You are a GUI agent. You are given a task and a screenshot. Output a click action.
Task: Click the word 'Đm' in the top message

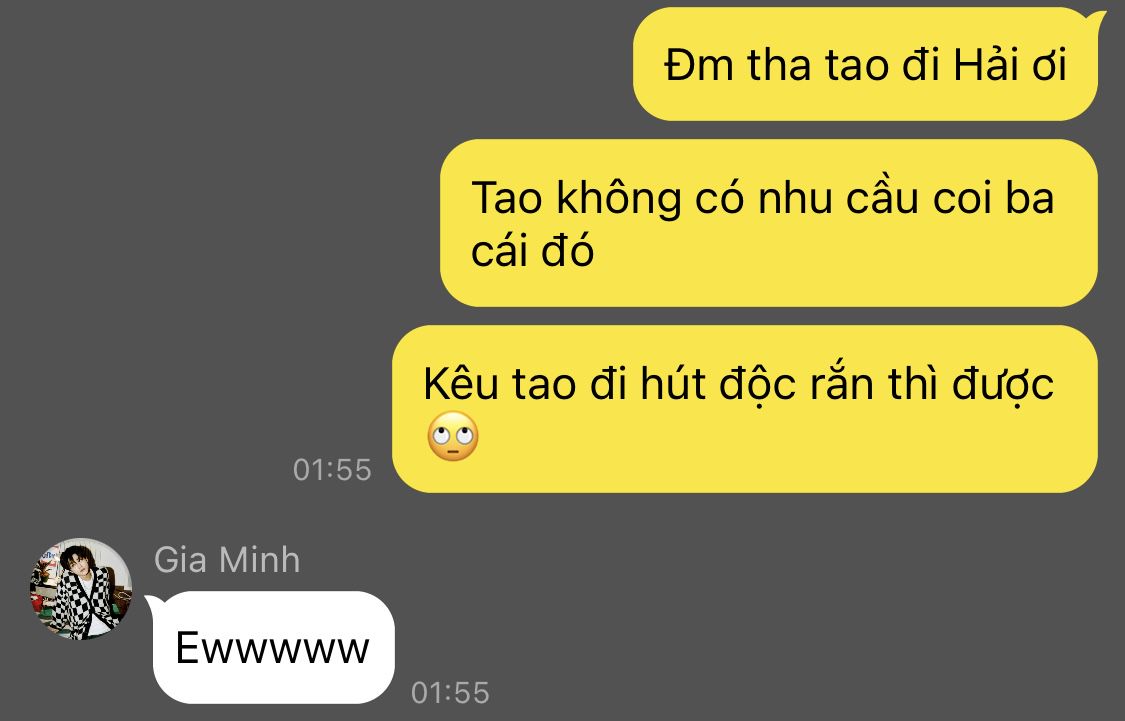click(699, 65)
